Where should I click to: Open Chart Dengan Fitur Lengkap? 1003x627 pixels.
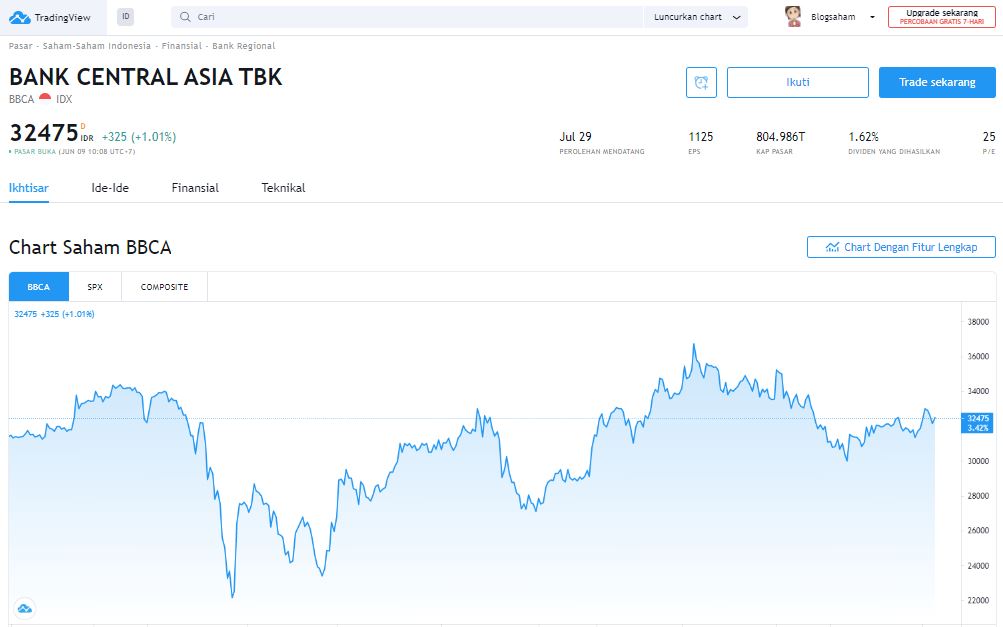pyautogui.click(x=901, y=247)
